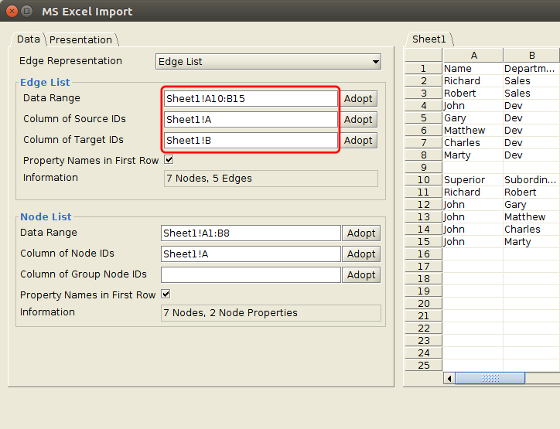The width and height of the screenshot is (560, 429).
Task: Select the 'Name' cell in row 1
Action: (x=473, y=68)
